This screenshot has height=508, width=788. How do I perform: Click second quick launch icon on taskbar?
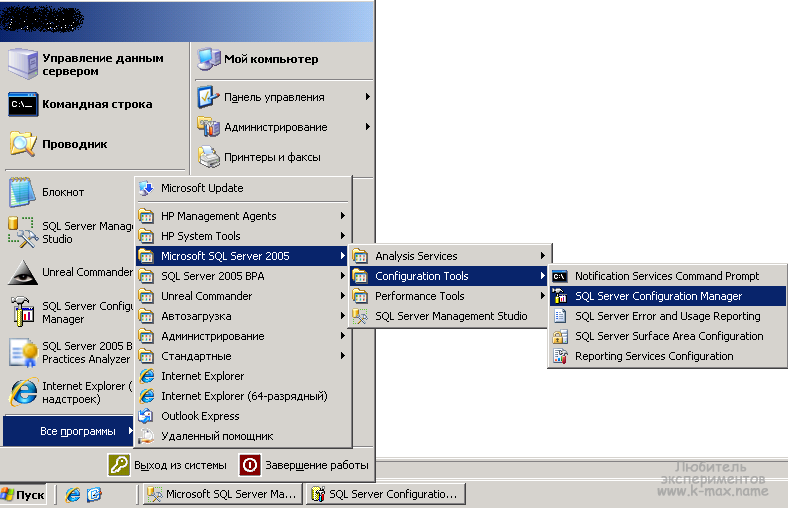coord(94,495)
